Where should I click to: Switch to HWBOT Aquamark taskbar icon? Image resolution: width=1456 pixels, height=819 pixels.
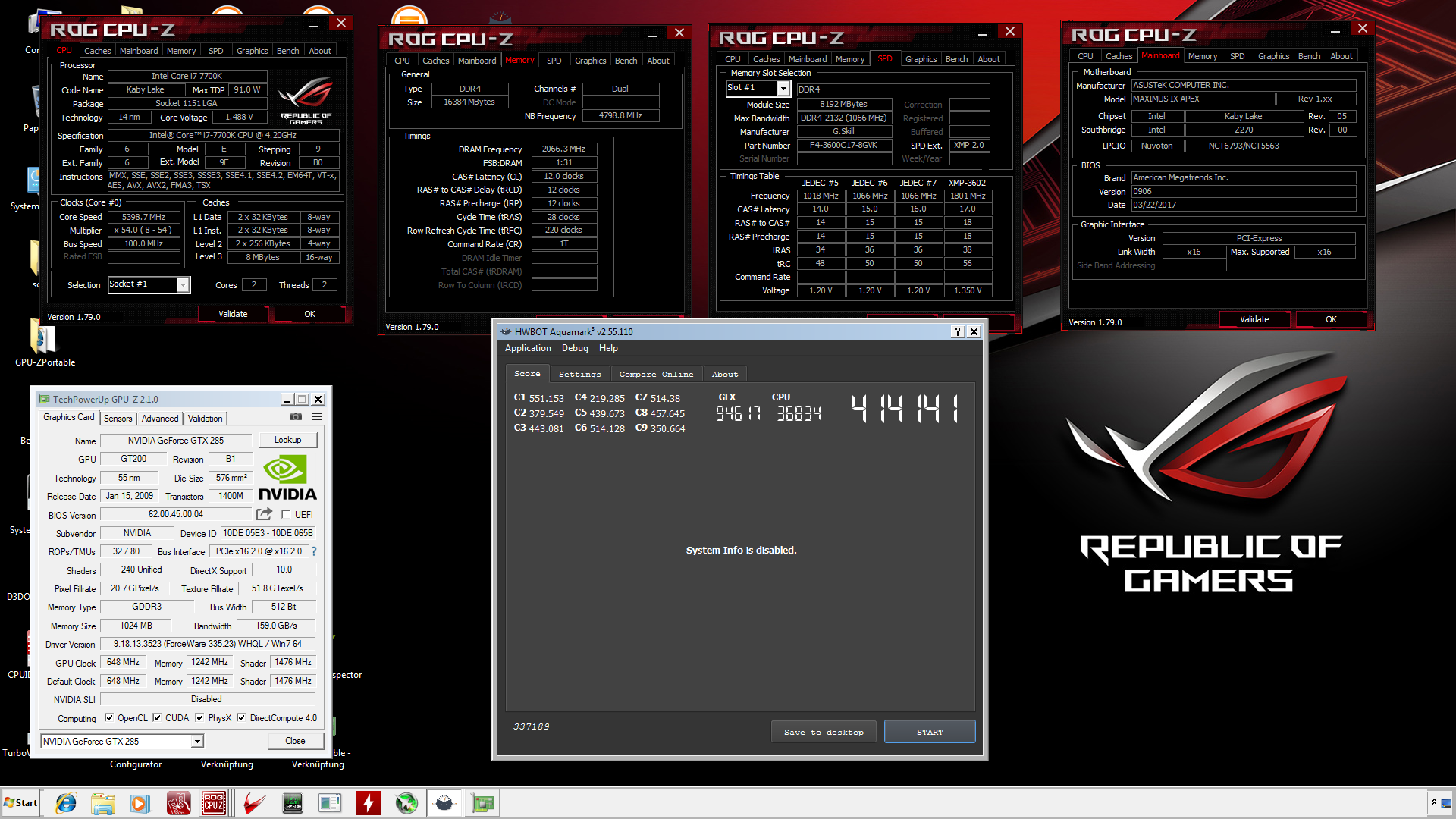[x=444, y=803]
